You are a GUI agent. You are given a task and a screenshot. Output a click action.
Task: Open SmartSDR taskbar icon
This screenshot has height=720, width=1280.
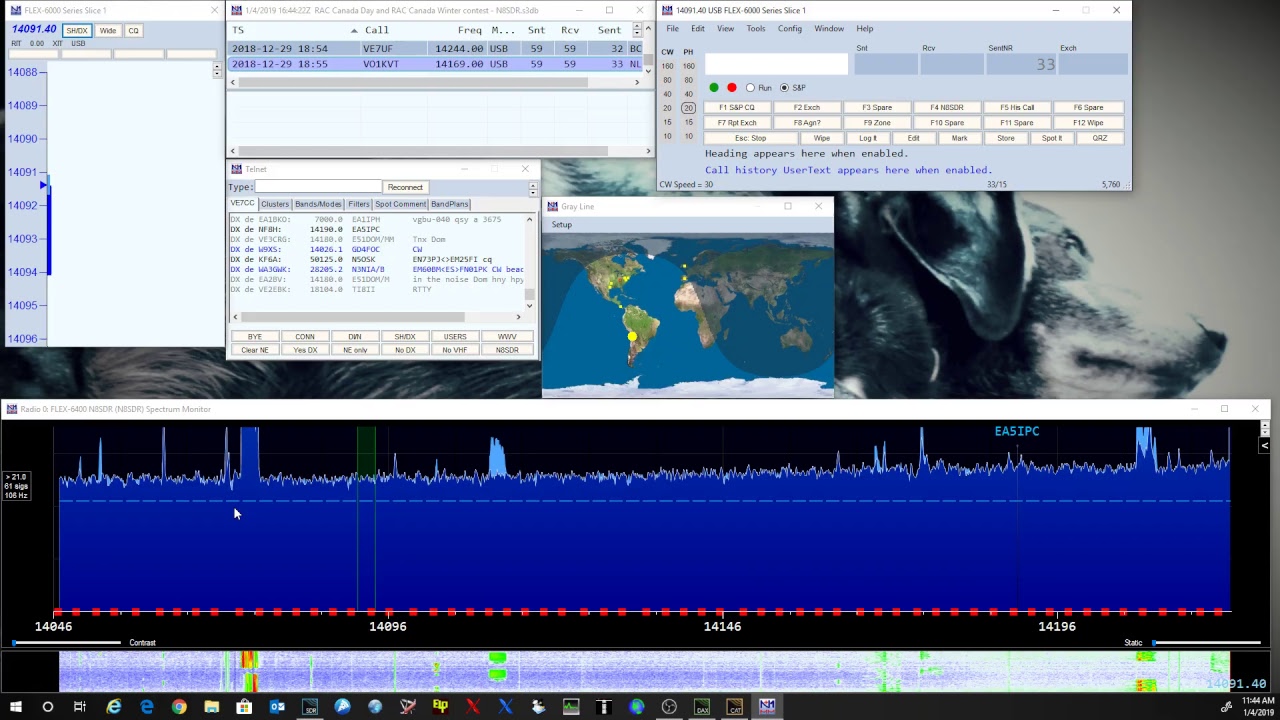coord(310,707)
